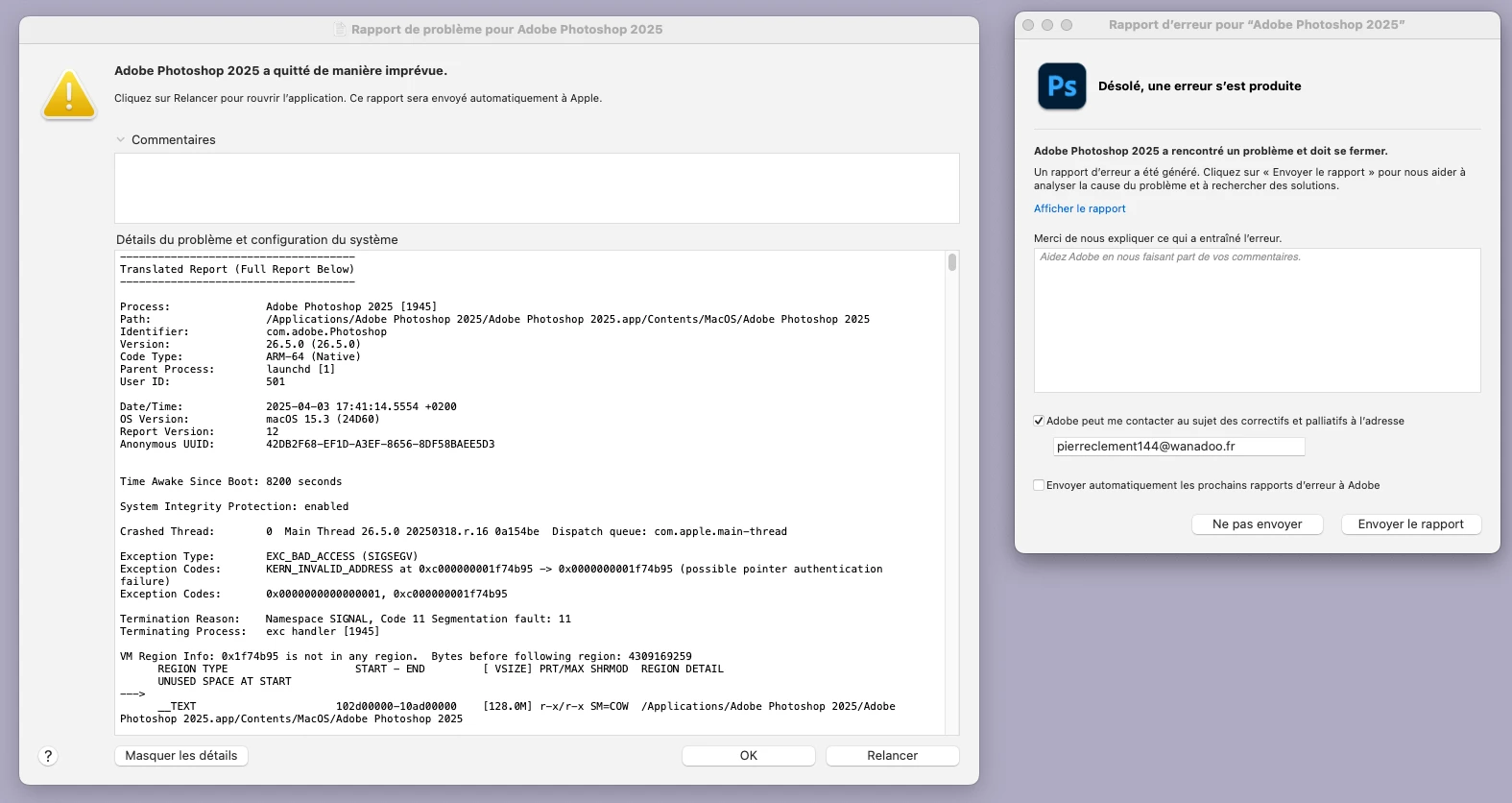Click the 'OS Version:' macOS 15.3 row
The height and width of the screenshot is (803, 1512).
(x=250, y=420)
